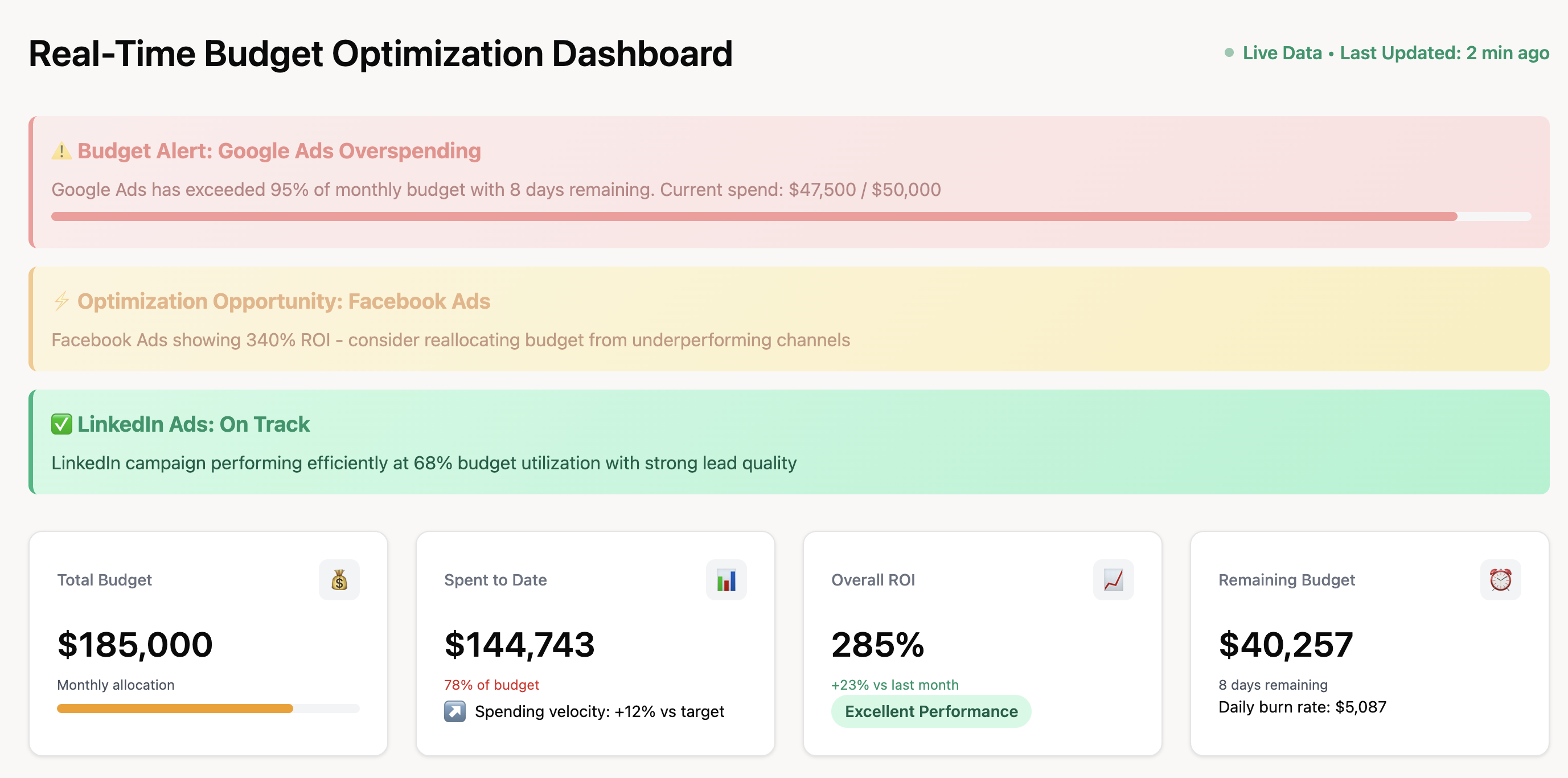Click the alarm clock icon on Remaining Budget card
Viewport: 1568px width, 778px height.
tap(1500, 580)
